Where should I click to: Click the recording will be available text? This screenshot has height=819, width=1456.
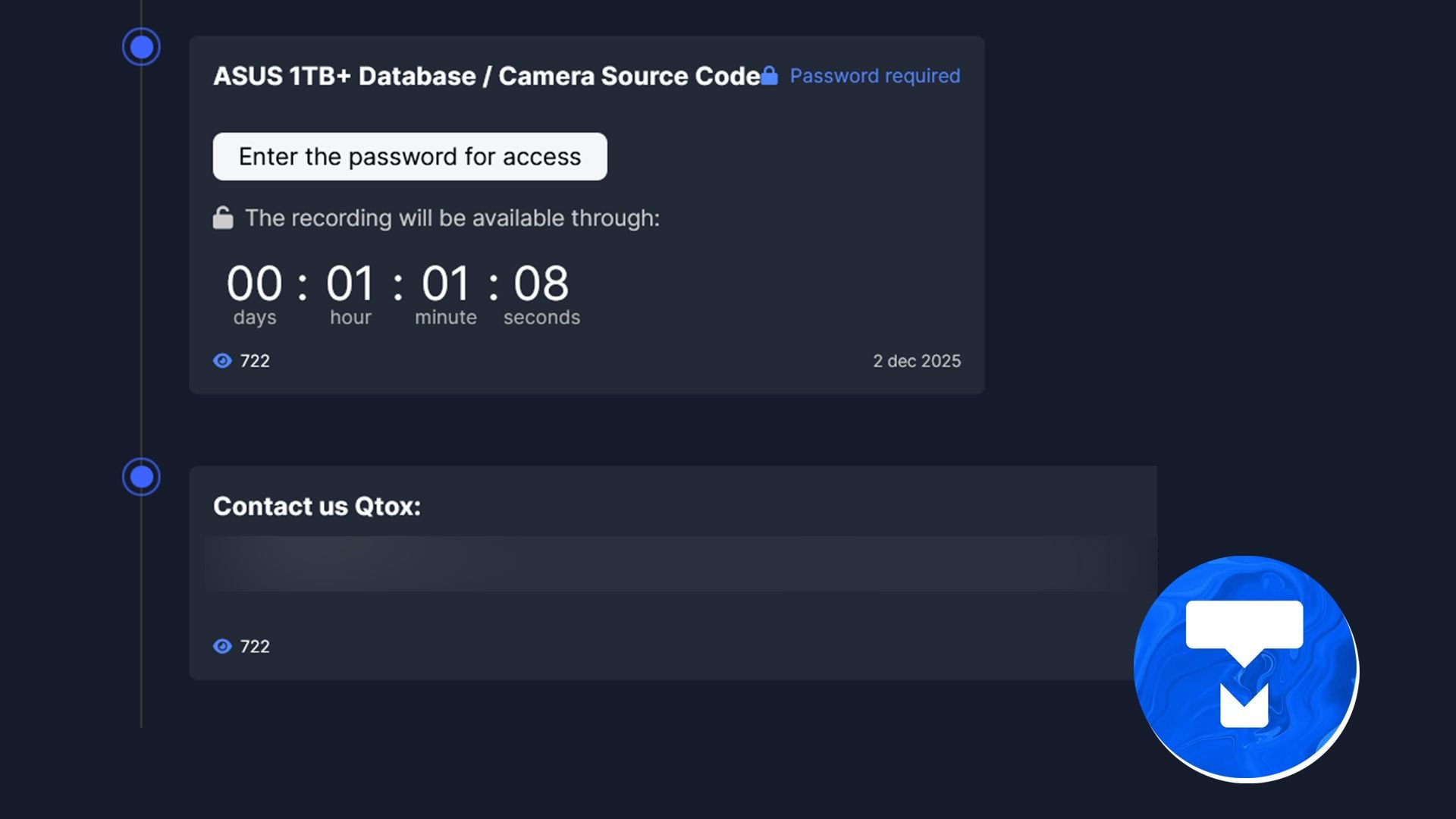(x=452, y=218)
